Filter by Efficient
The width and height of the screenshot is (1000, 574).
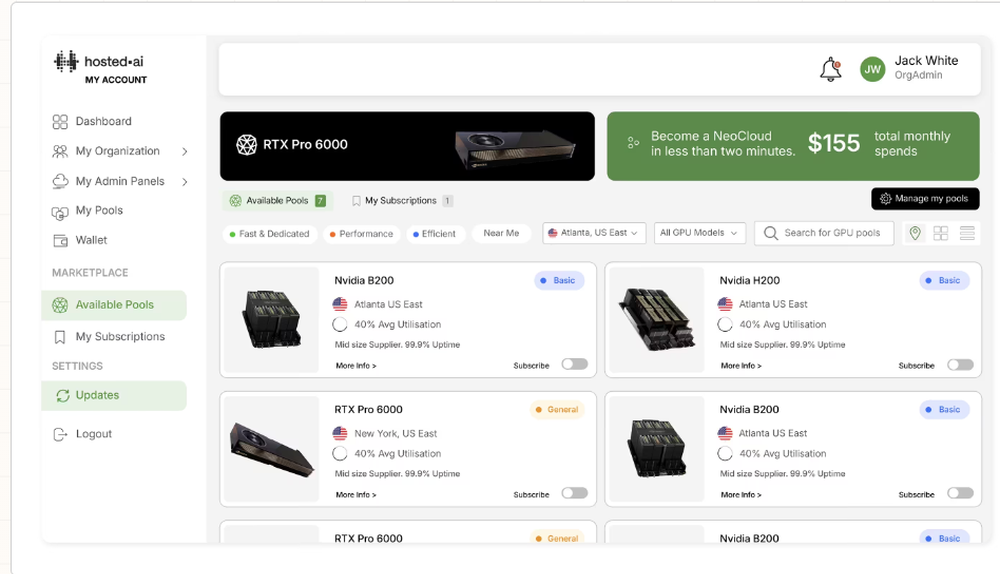pyautogui.click(x=434, y=234)
